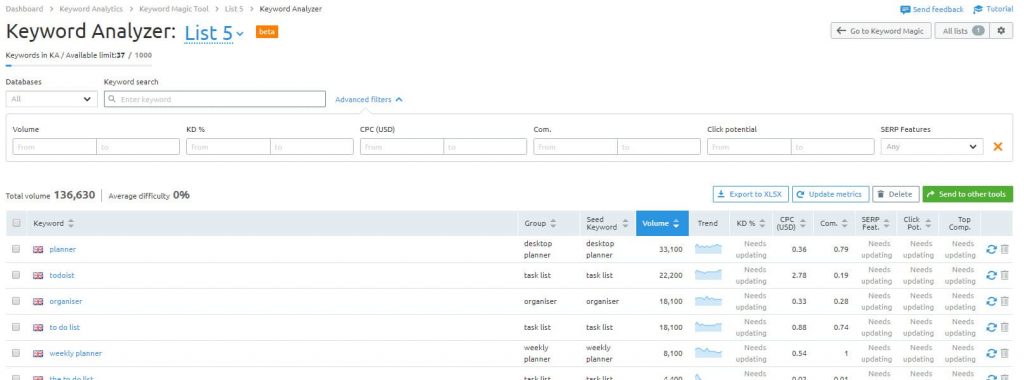This screenshot has width=1024, height=380.
Task: Go to List 5 breadcrumb
Action: click(x=234, y=9)
